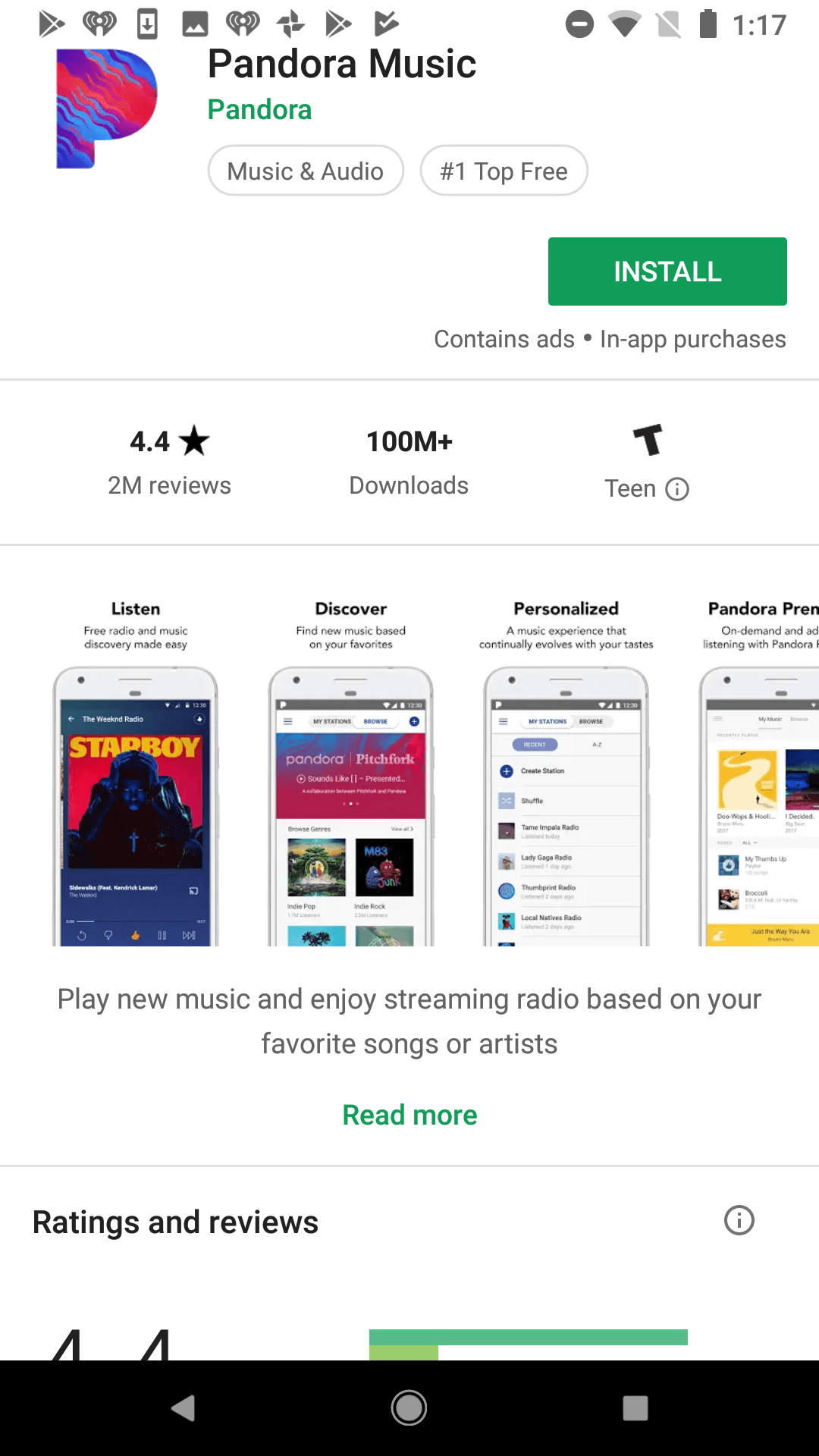
Task: View the 2M reviews count
Action: pos(169,485)
